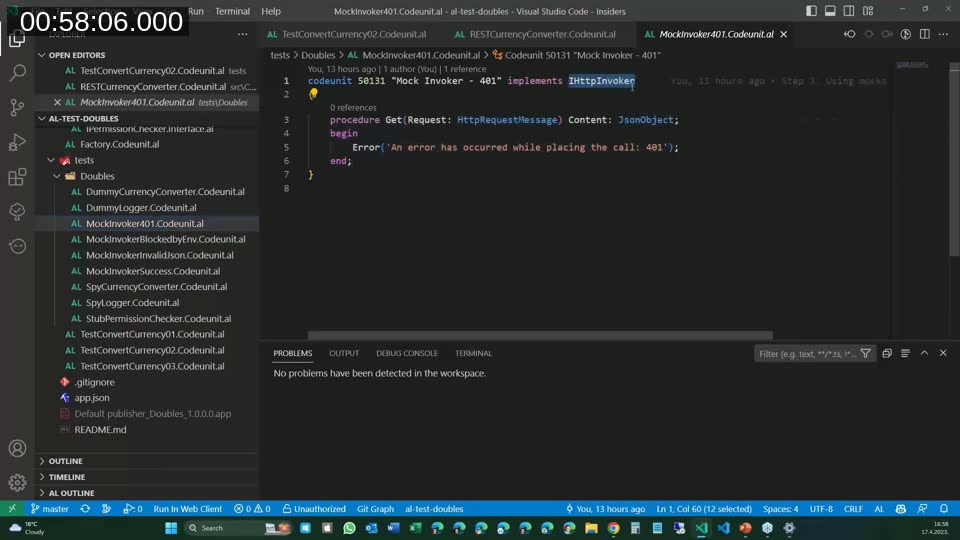Click the remote window indicator icon
This screenshot has width=960, height=540.
pyautogui.click(x=12, y=509)
